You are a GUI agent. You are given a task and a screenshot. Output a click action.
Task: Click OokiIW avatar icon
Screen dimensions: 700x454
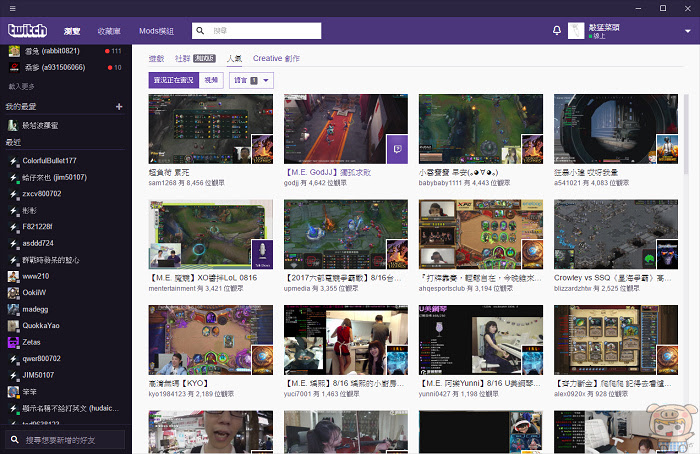click(x=13, y=293)
